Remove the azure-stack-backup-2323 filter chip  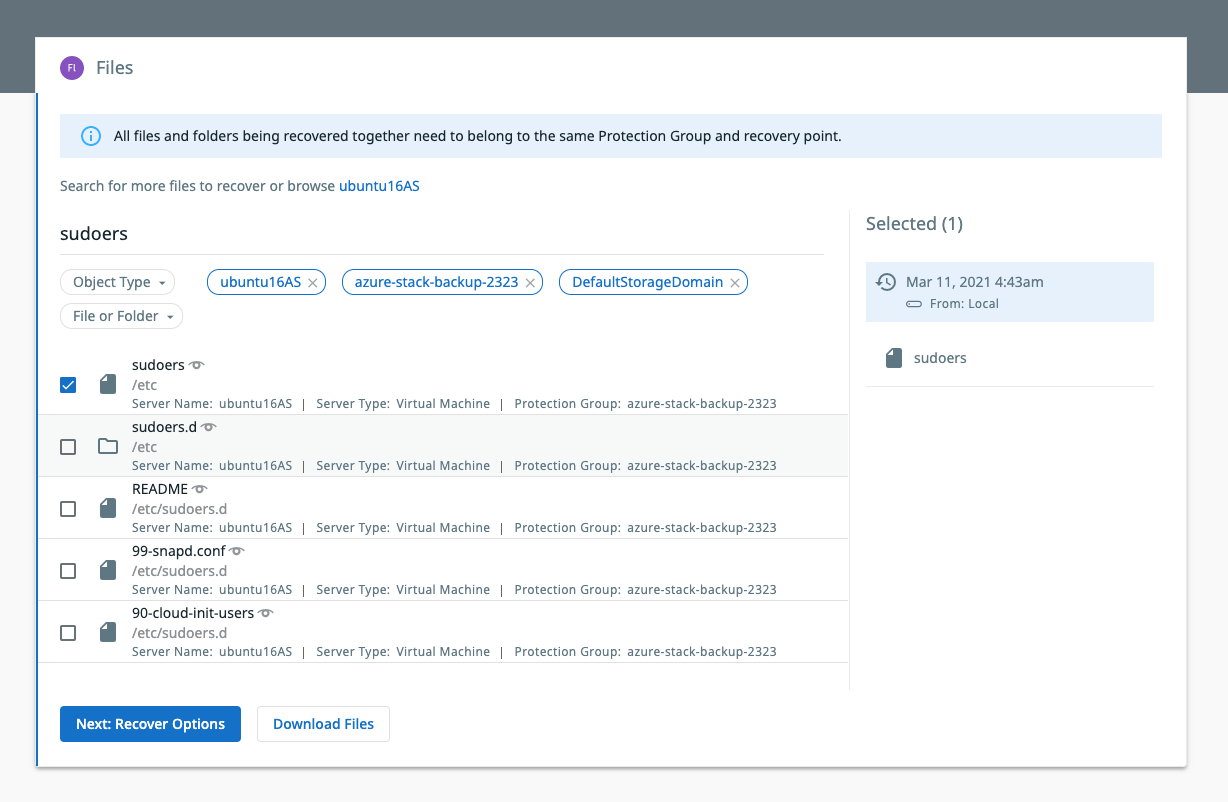pos(530,283)
